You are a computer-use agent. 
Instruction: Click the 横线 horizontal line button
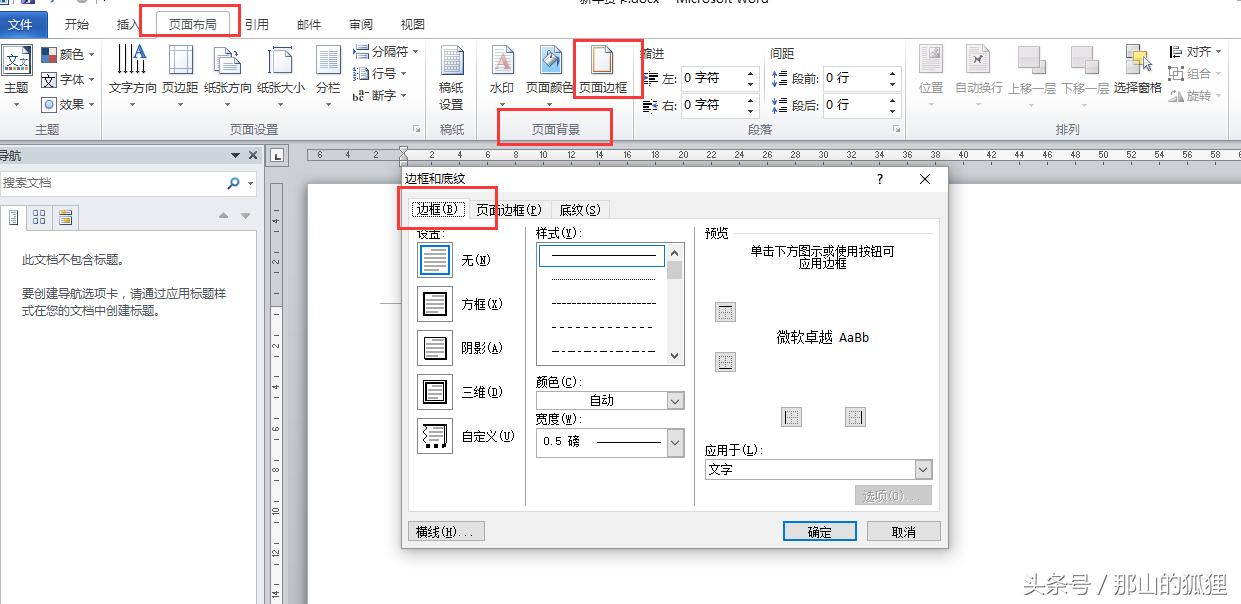[x=445, y=531]
